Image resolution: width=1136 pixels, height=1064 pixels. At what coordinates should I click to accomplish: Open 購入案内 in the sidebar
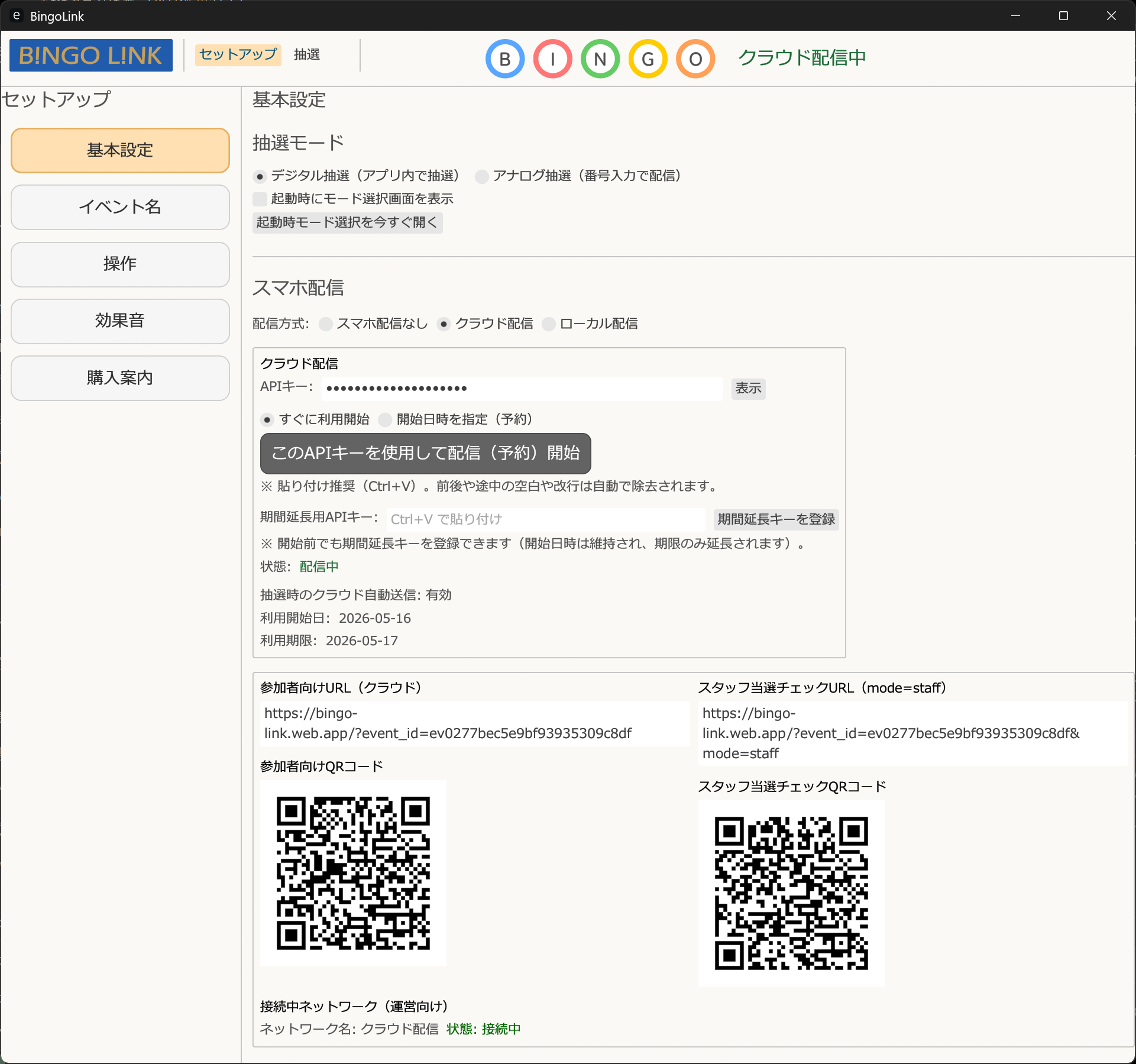click(120, 378)
